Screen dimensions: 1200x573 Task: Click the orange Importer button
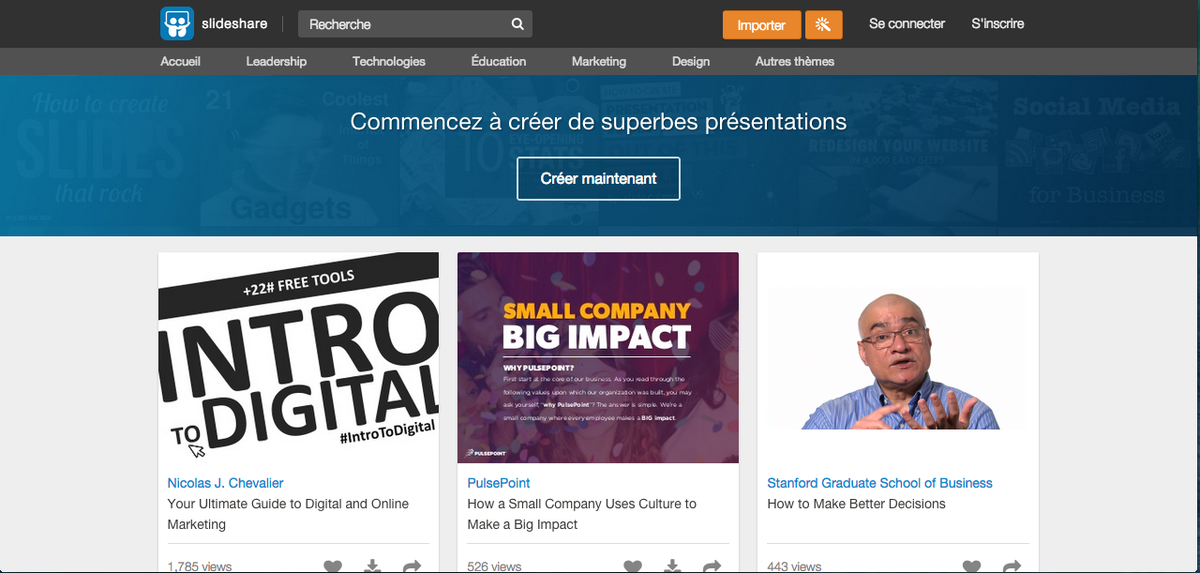coord(761,25)
